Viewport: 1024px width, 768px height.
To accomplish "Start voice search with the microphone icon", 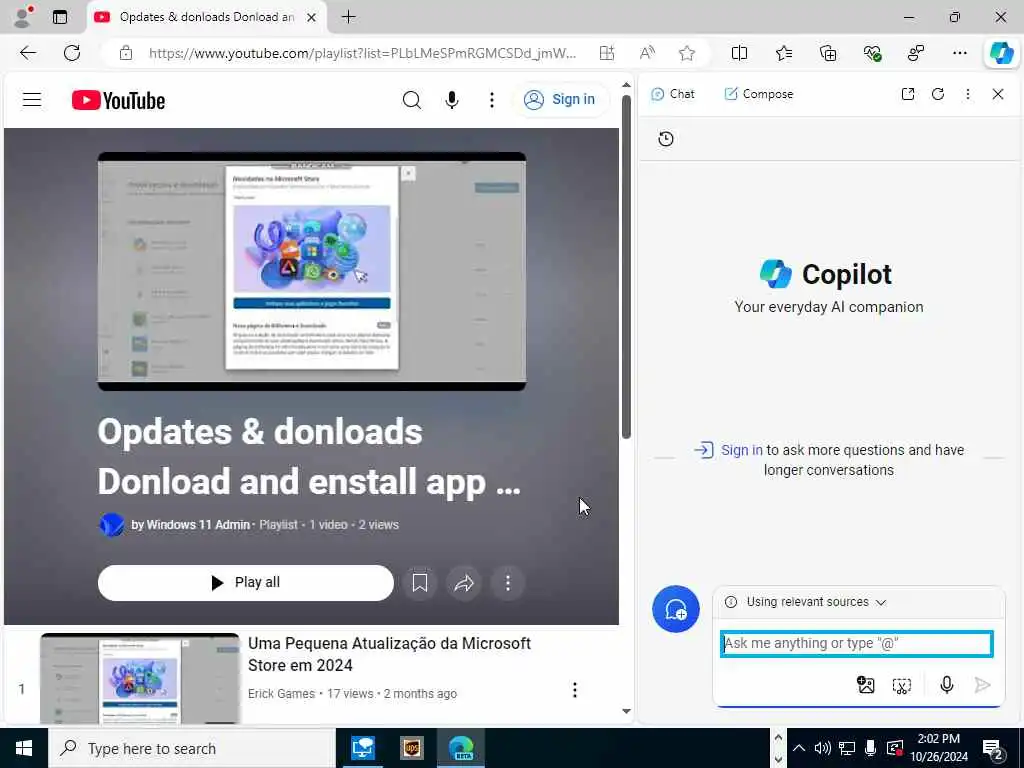I will point(451,100).
